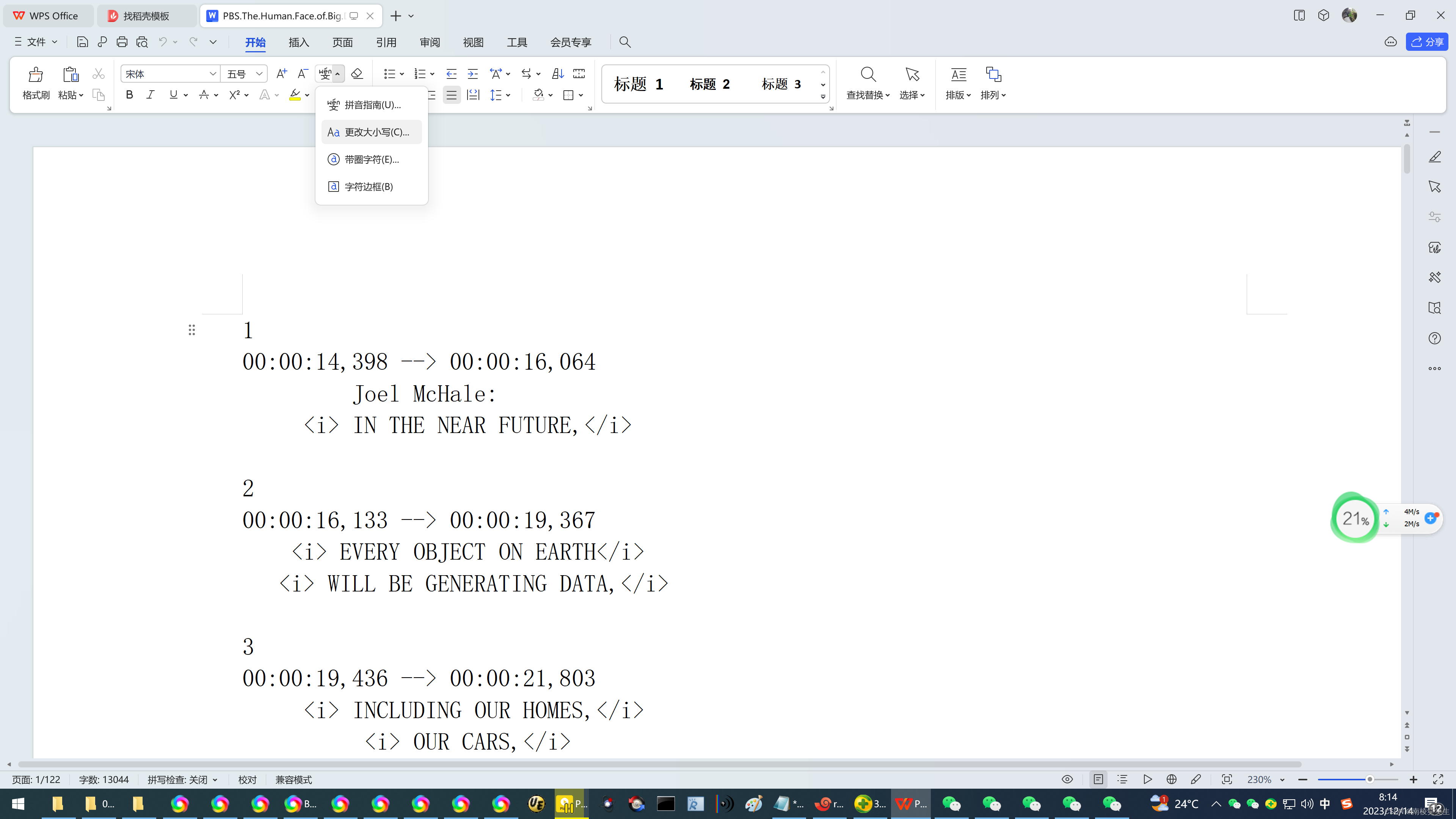This screenshot has height=819, width=1456.
Task: Expand the spell check 拼写检查 dropdown
Action: click(215, 780)
